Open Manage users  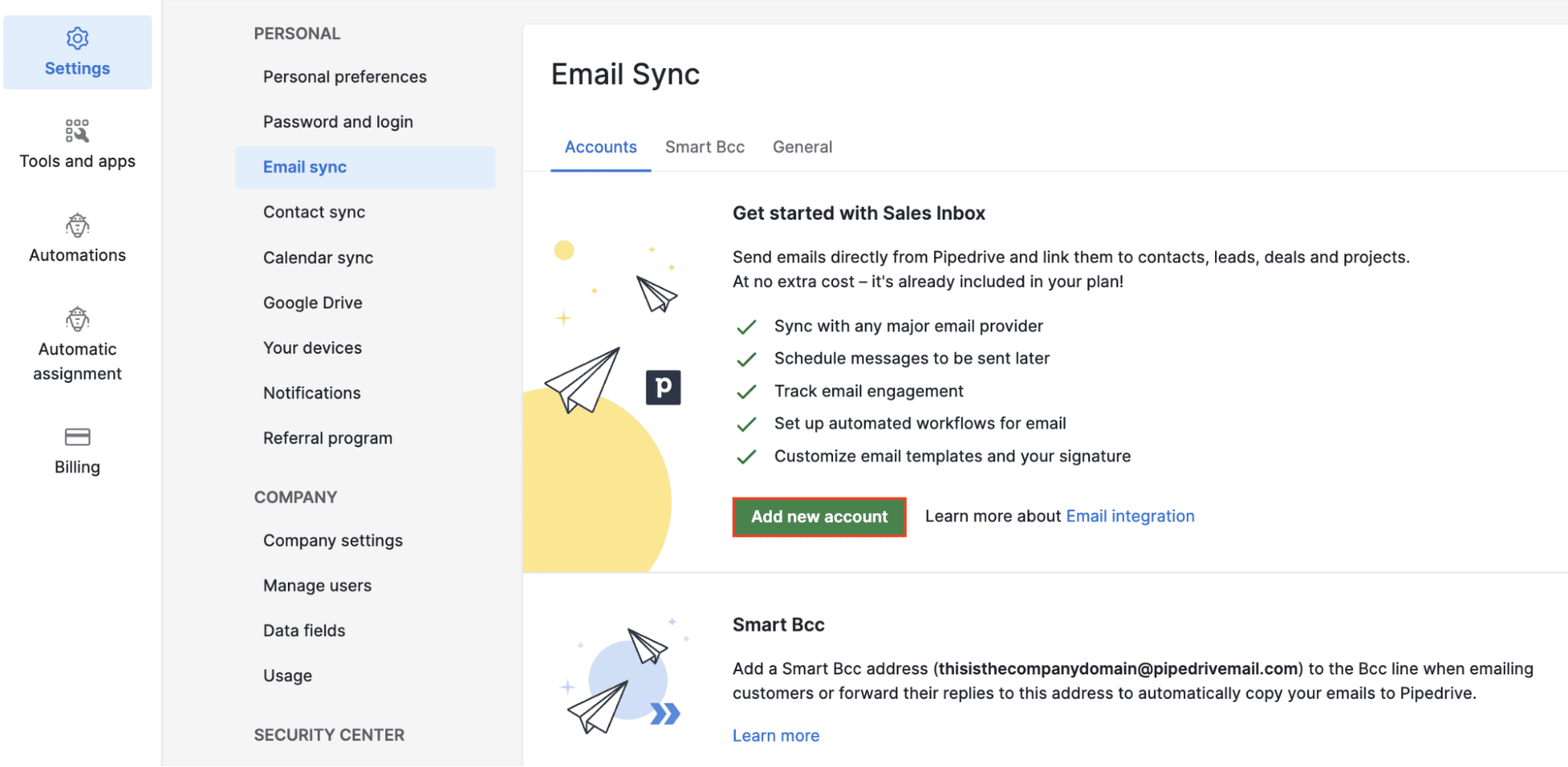click(x=317, y=585)
